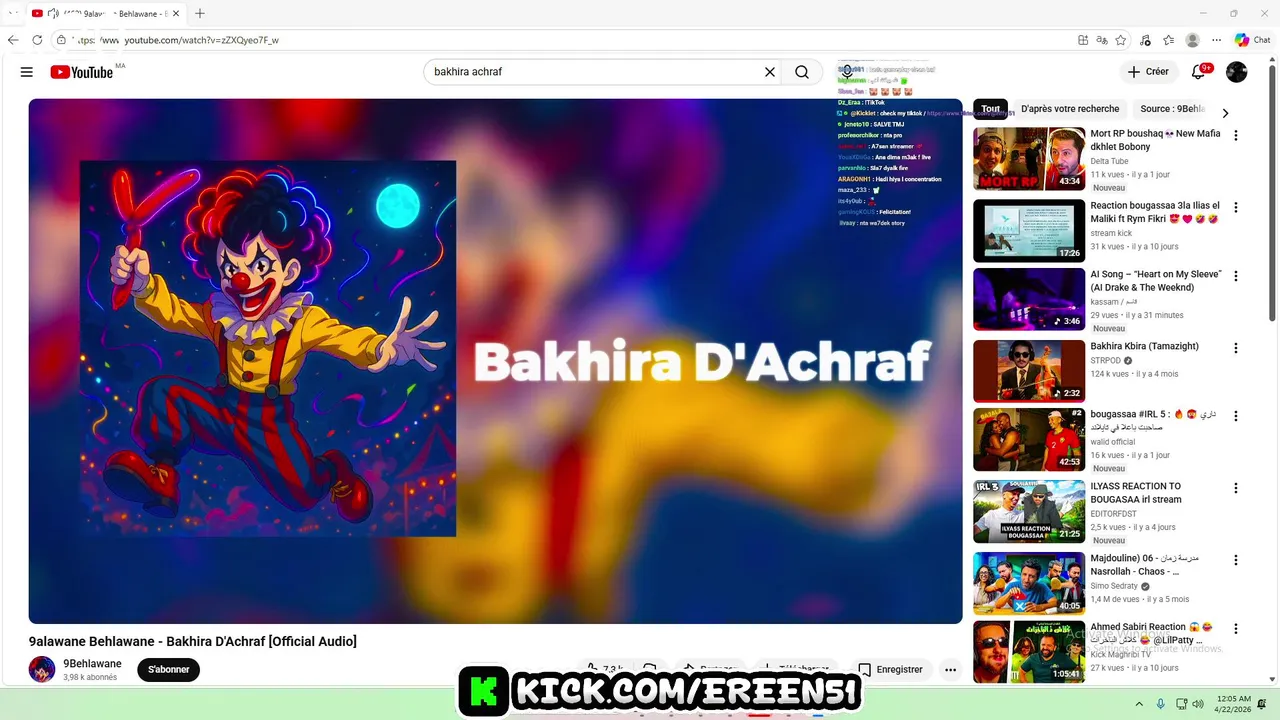Image resolution: width=1280 pixels, height=720 pixels.
Task: Open the taskbar network icon
Action: [1181, 704]
